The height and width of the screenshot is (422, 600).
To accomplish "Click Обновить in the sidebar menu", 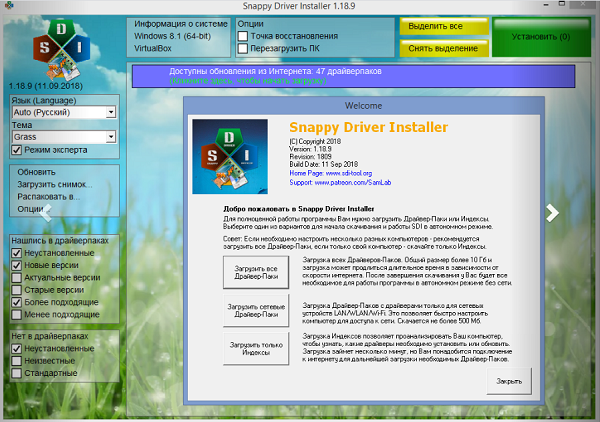I will pyautogui.click(x=36, y=172).
